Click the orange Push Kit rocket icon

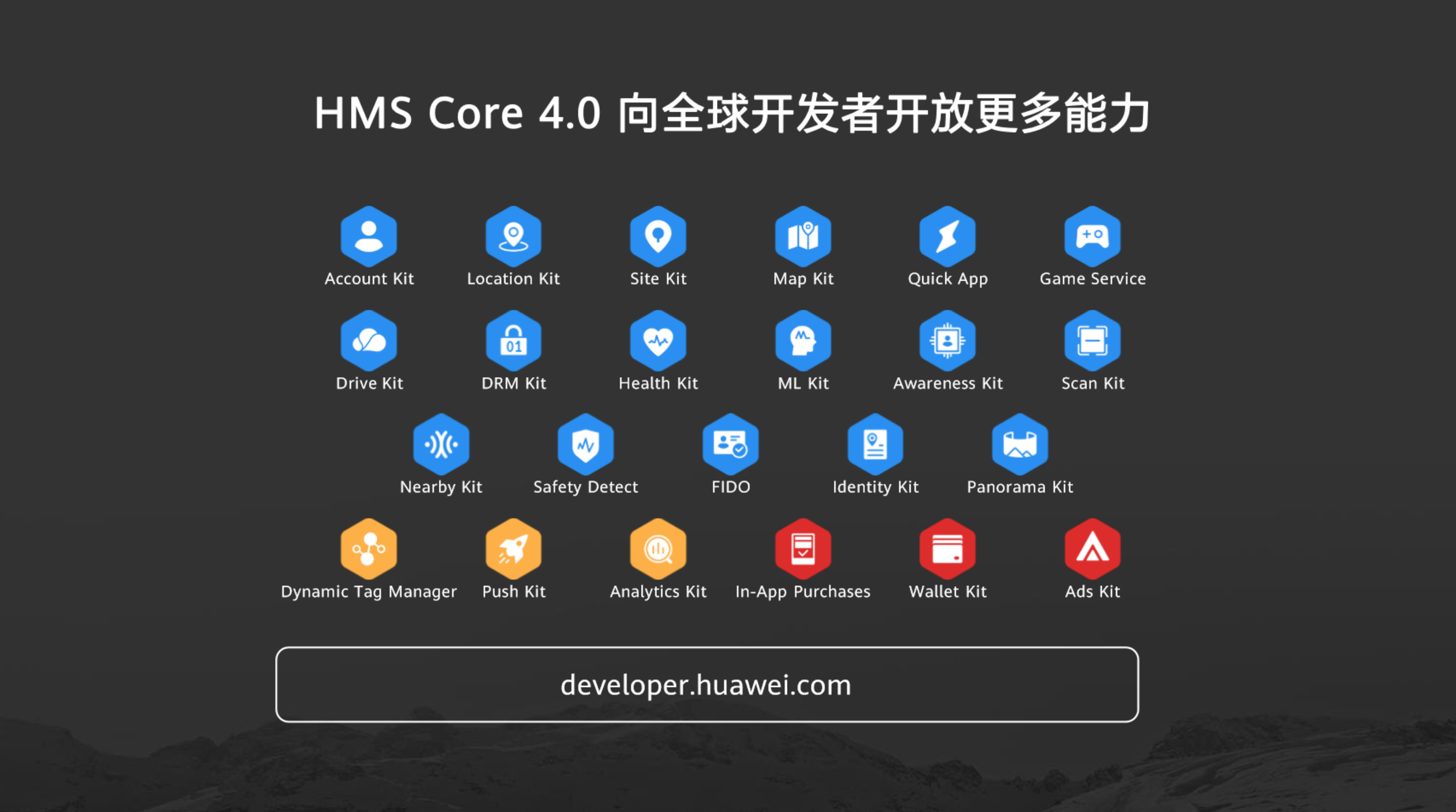tap(513, 549)
